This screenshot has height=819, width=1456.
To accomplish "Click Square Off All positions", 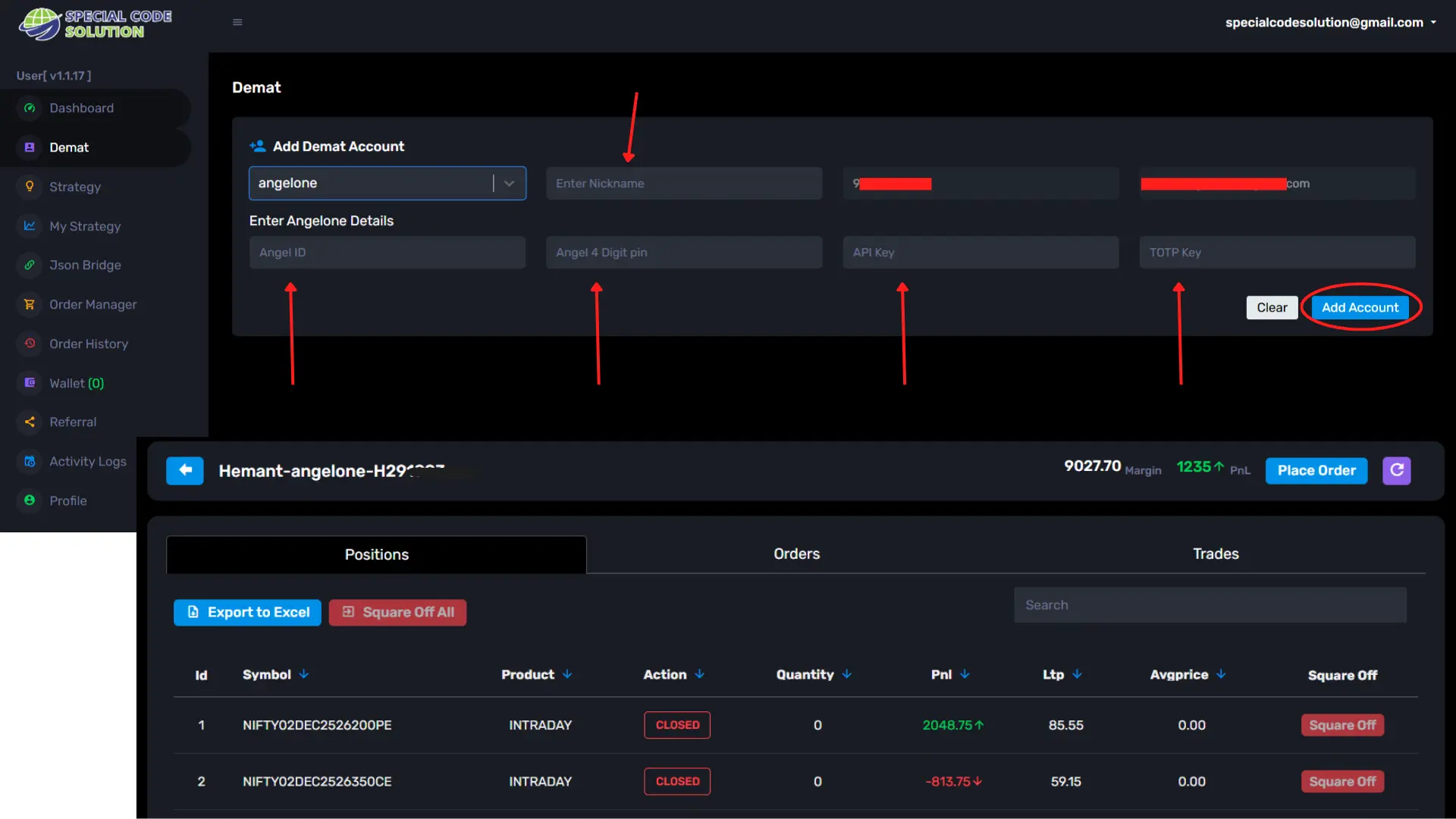I will pos(397,612).
